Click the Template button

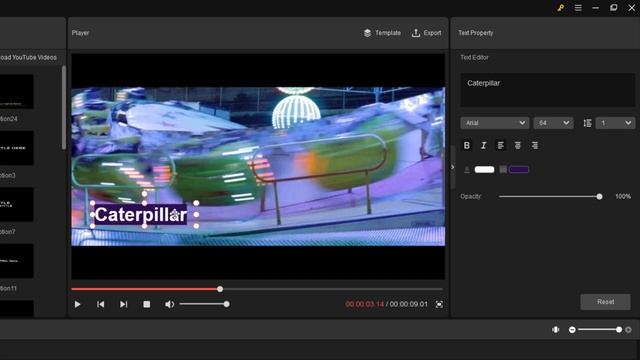point(382,33)
